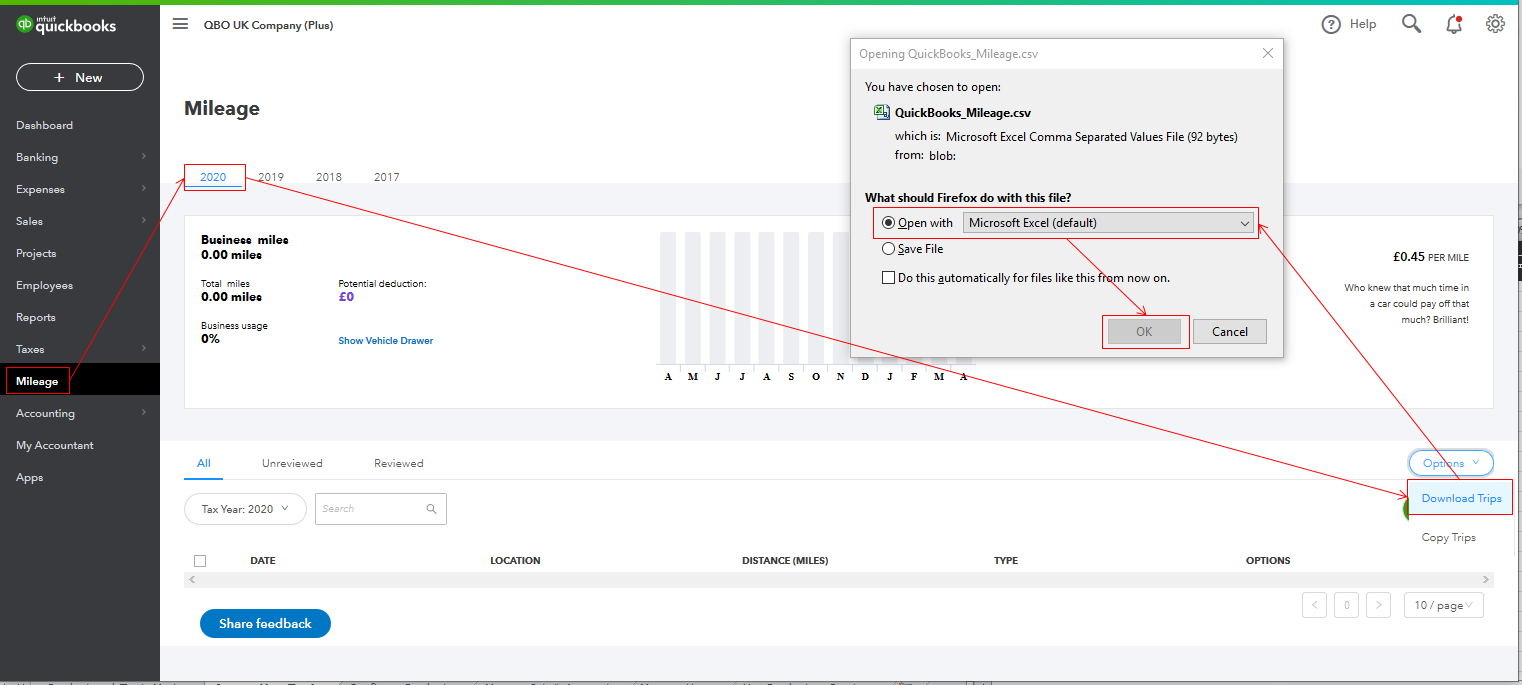
Task: Click Cancel in the file dialog
Action: click(x=1229, y=332)
